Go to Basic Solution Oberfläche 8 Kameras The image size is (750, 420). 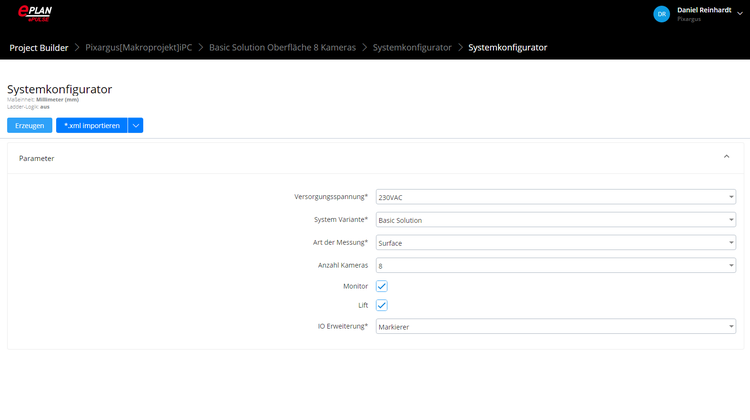pos(282,47)
